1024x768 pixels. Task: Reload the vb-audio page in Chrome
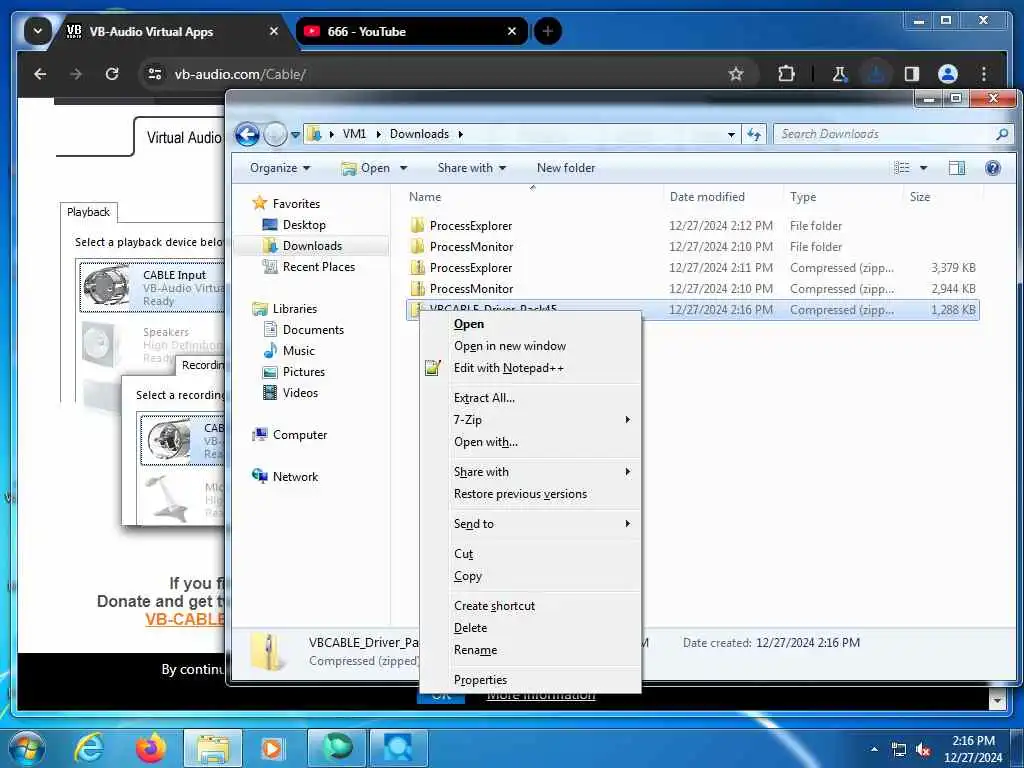112,74
